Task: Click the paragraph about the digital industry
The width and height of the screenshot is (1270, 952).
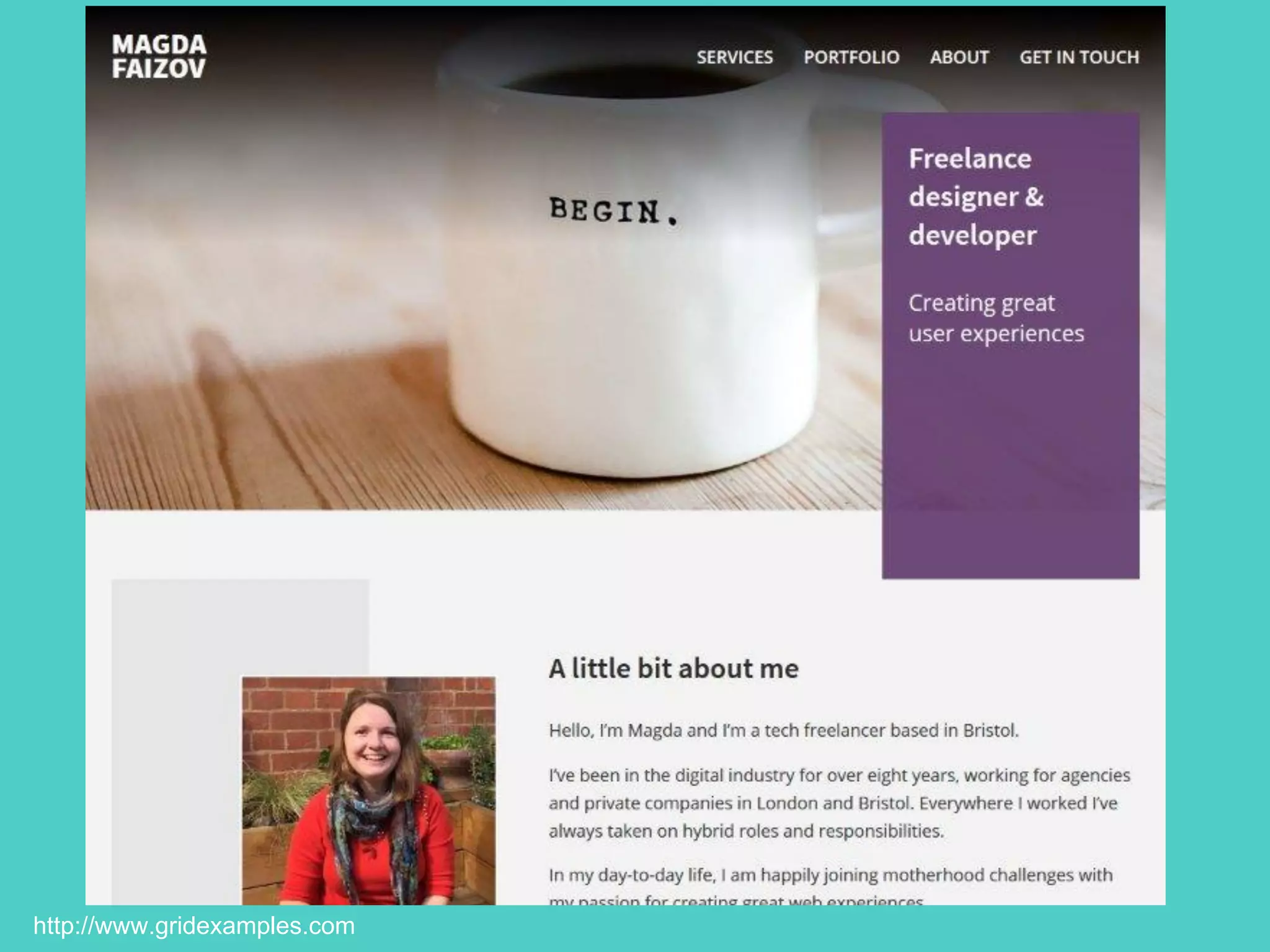Action: [840, 803]
